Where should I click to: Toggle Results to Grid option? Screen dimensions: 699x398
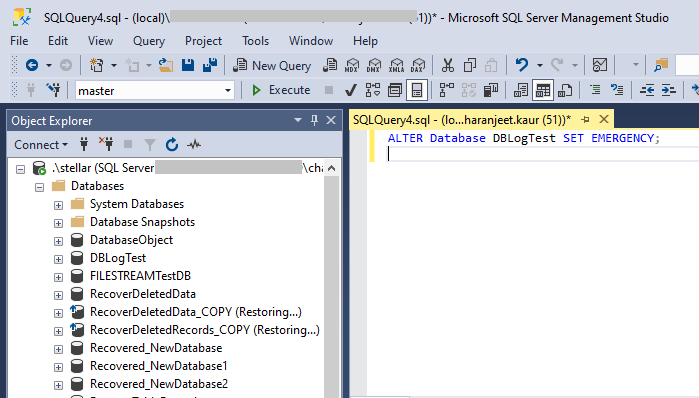pos(543,90)
